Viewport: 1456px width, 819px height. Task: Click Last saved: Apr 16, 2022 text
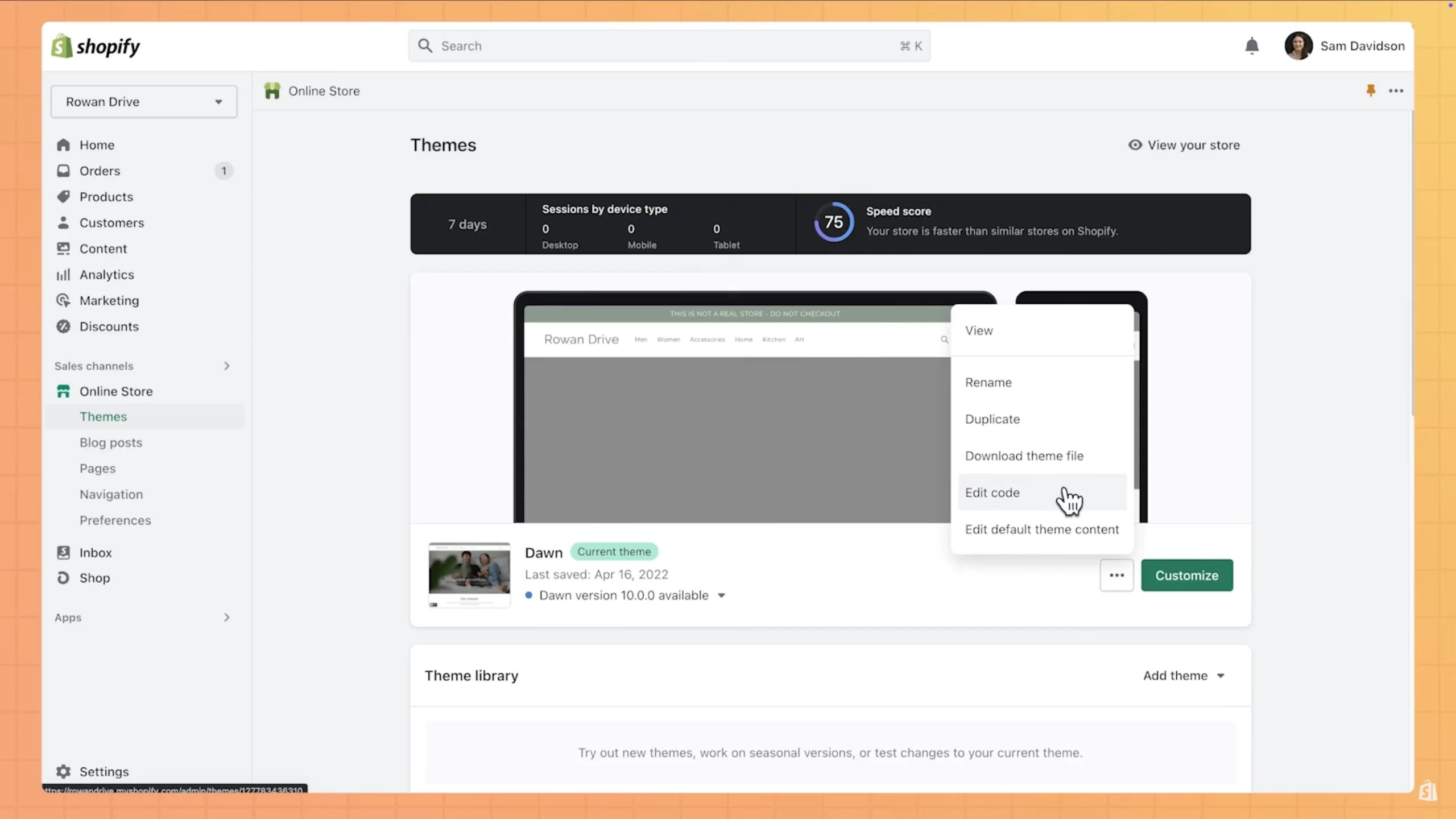596,574
